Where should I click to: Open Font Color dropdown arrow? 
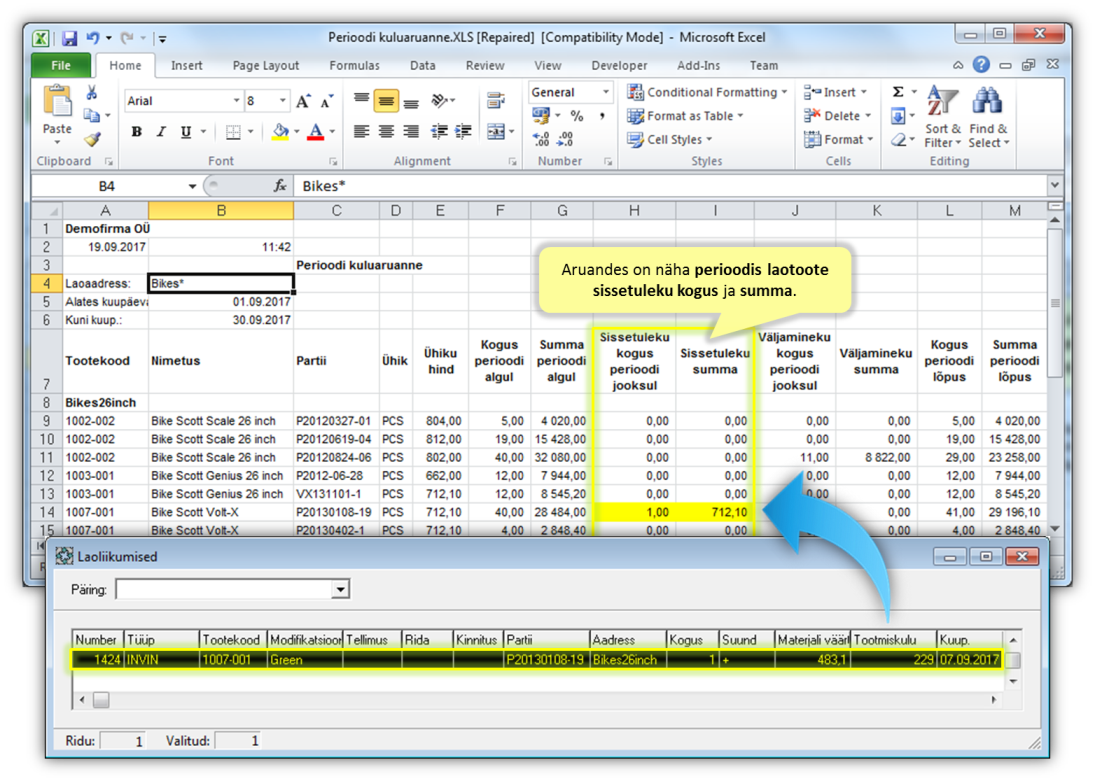332,131
